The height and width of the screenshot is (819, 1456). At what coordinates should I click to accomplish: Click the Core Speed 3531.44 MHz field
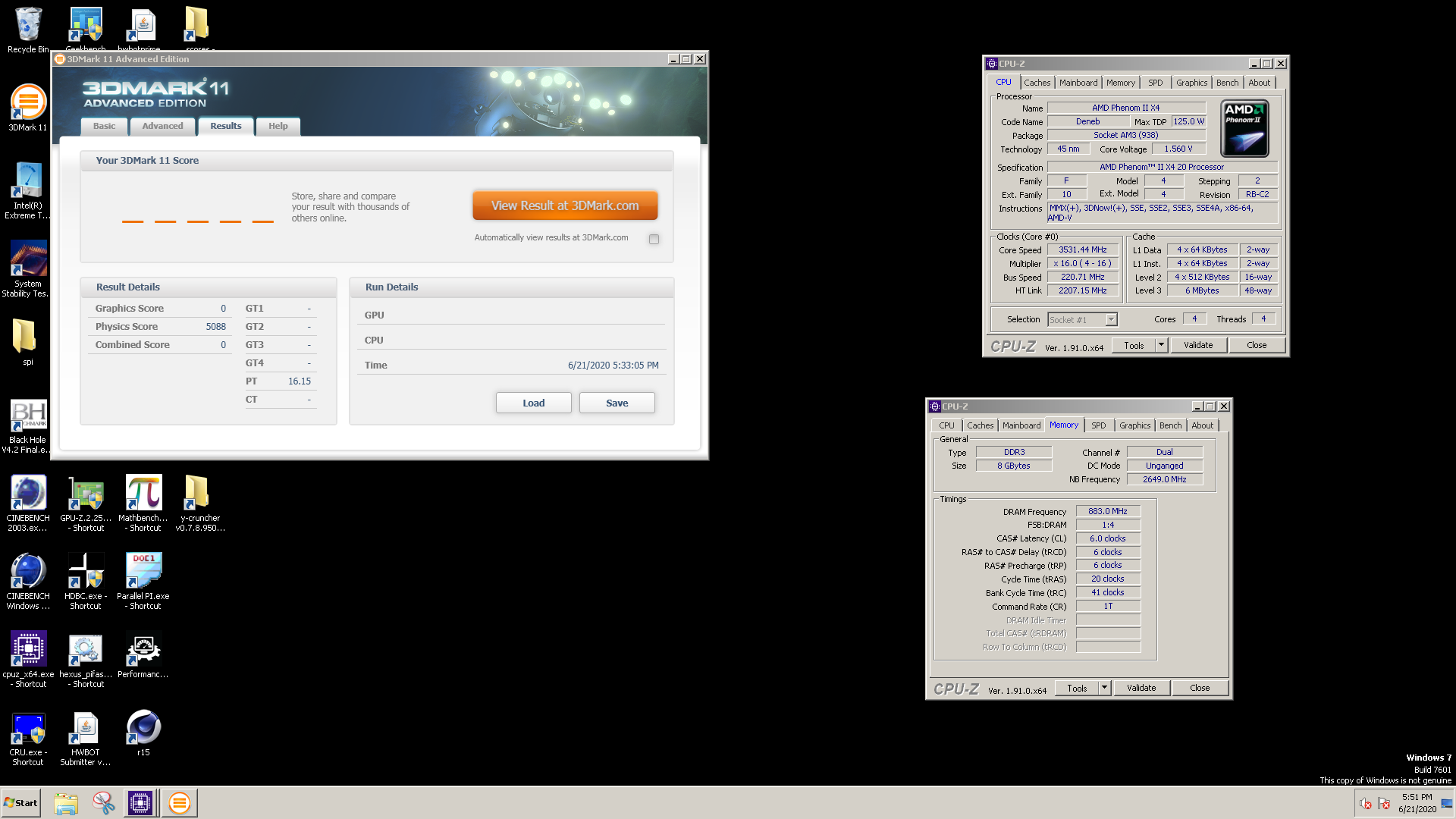click(1083, 249)
